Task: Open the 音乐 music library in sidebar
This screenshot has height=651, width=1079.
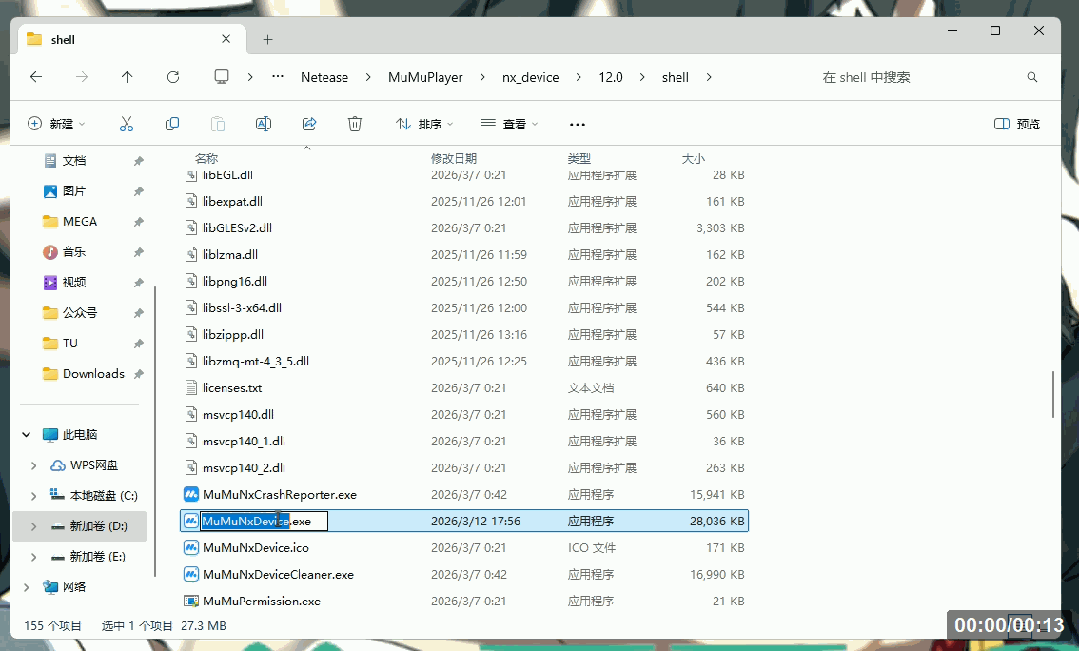Action: (74, 252)
